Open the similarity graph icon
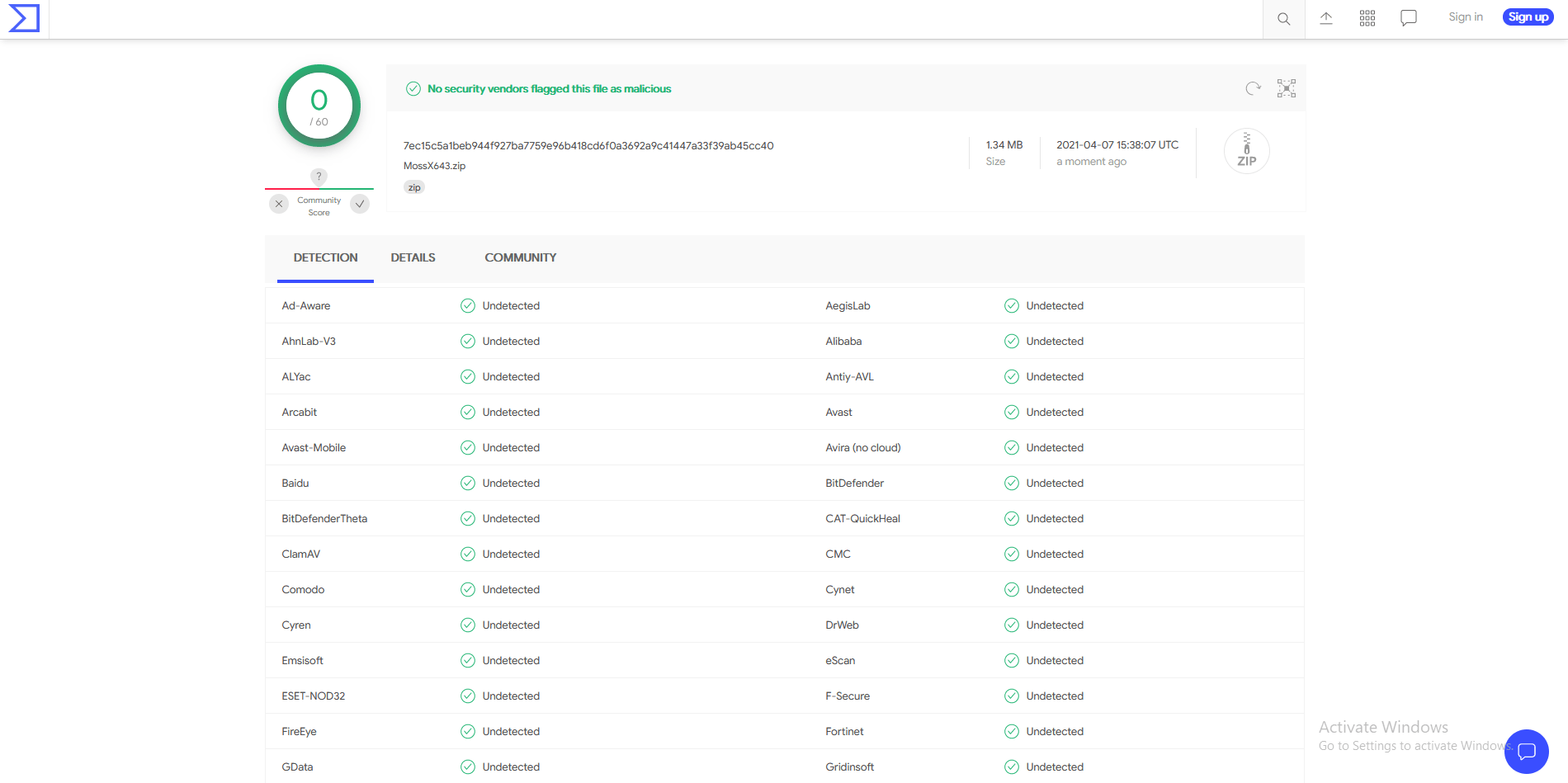 pyautogui.click(x=1287, y=88)
